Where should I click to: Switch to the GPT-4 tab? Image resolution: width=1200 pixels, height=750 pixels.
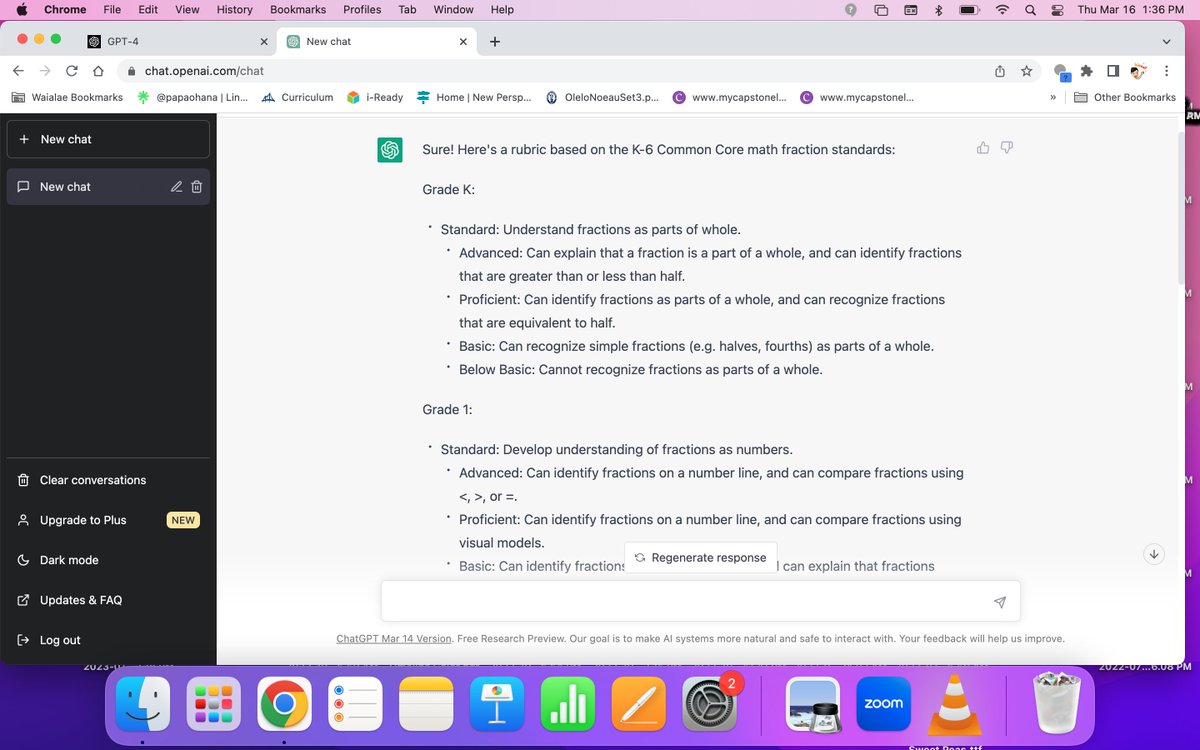click(x=177, y=41)
